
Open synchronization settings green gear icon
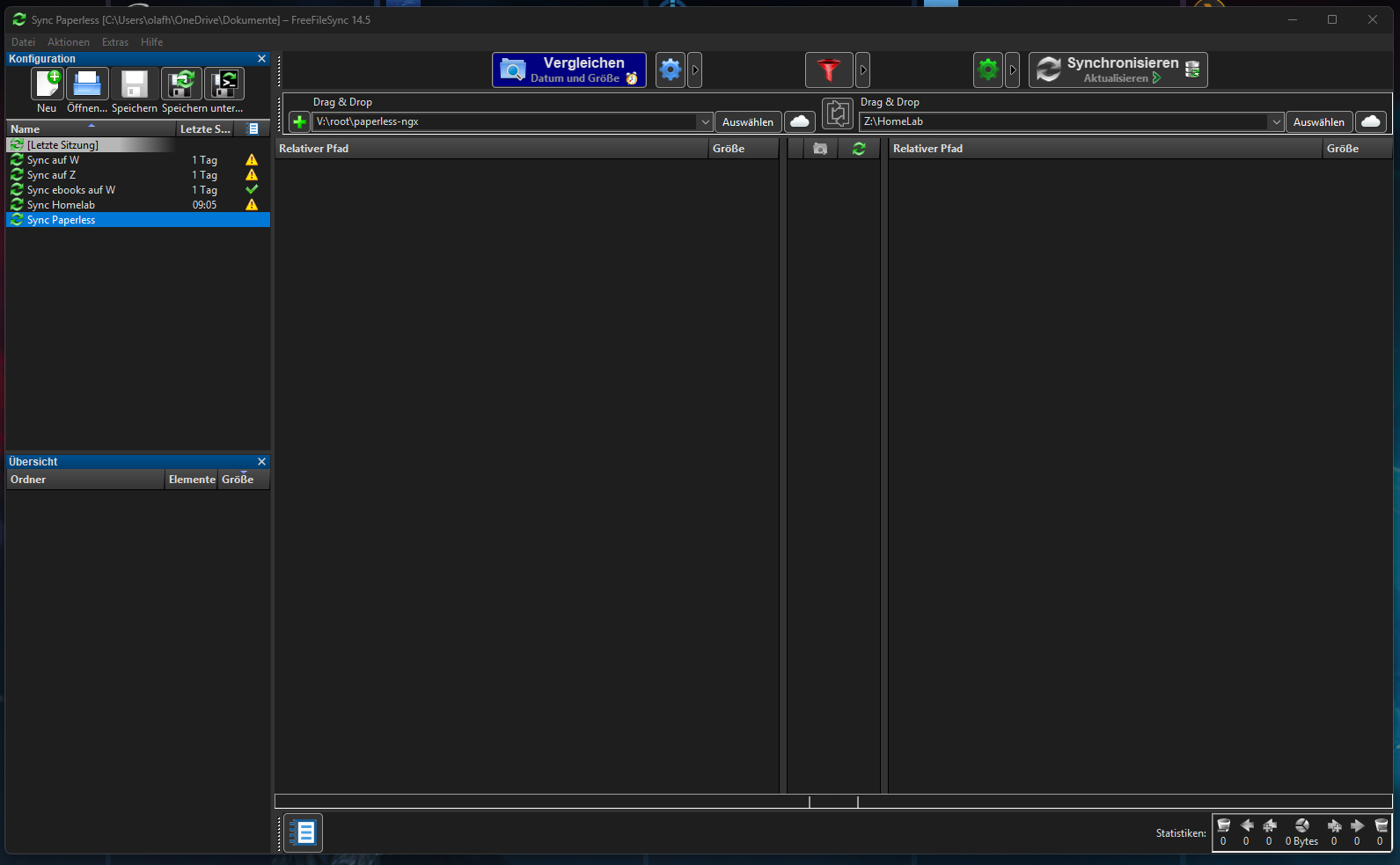(x=988, y=70)
